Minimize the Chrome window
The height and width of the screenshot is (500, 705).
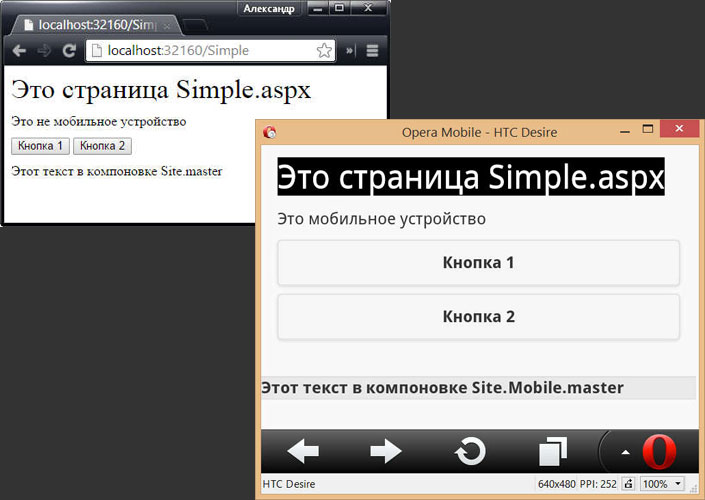coord(318,8)
